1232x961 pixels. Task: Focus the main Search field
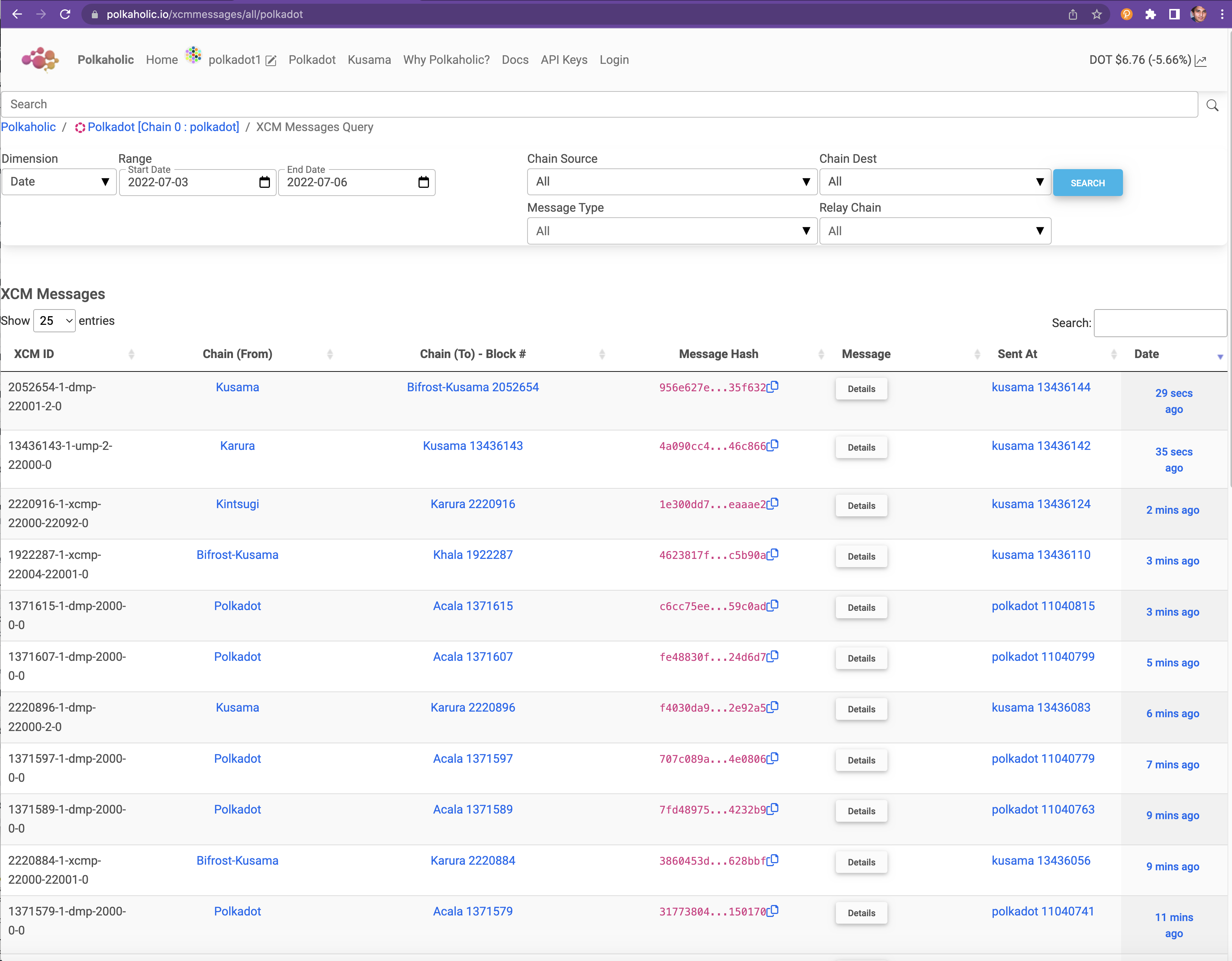[599, 104]
